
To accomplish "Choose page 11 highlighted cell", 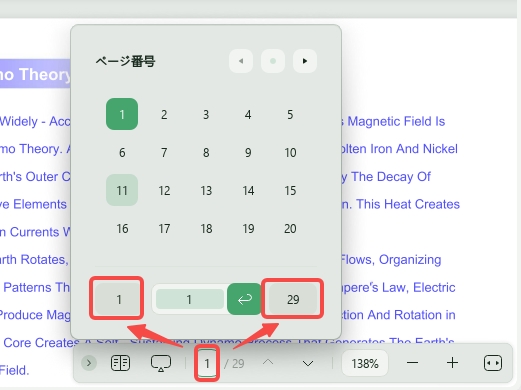I will click(x=122, y=190).
